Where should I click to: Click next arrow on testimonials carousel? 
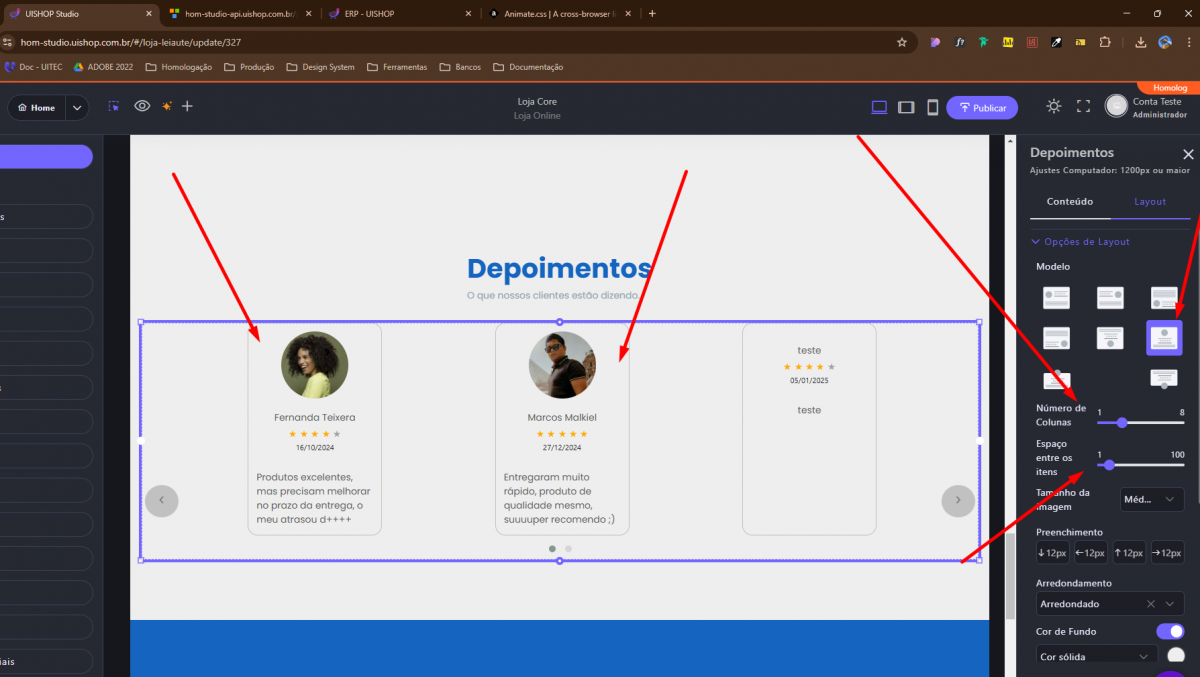click(957, 500)
